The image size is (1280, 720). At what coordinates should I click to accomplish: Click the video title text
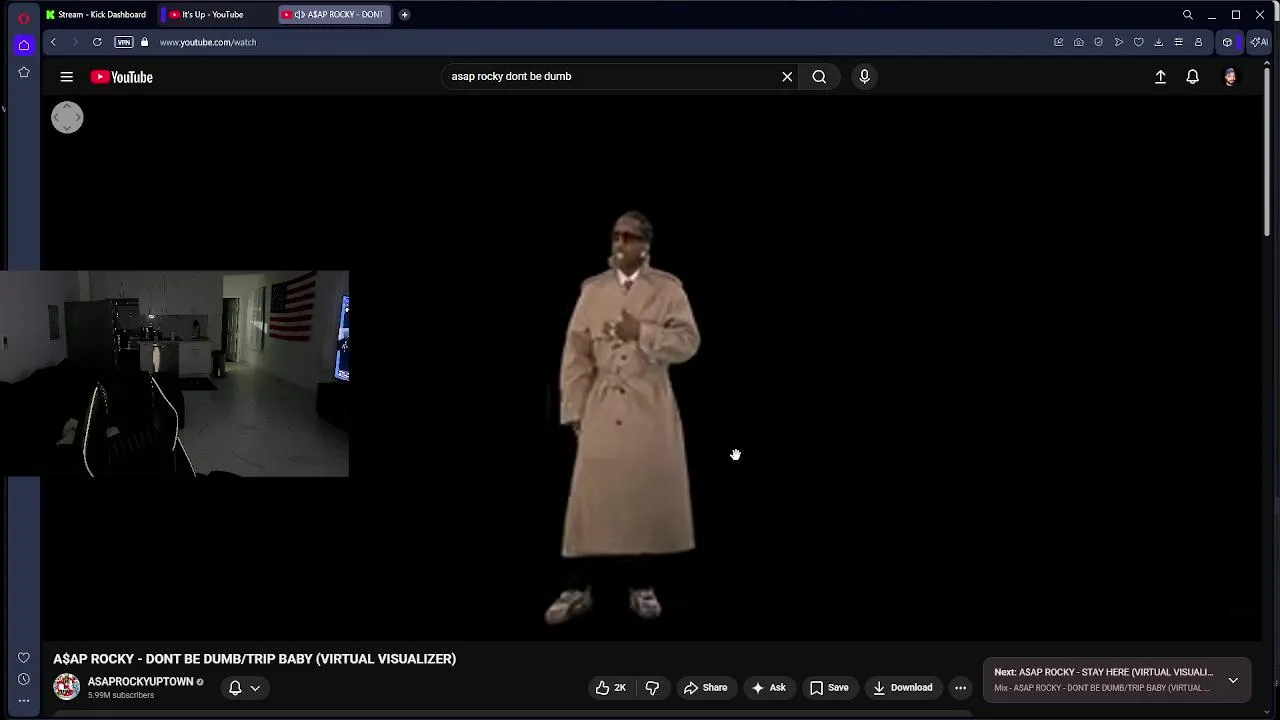click(254, 659)
